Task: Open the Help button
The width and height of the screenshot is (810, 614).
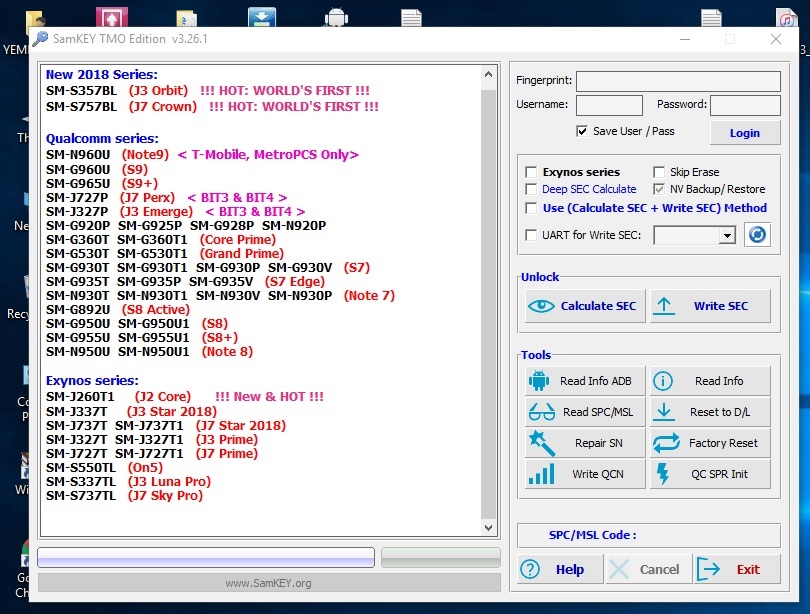Action: click(558, 569)
